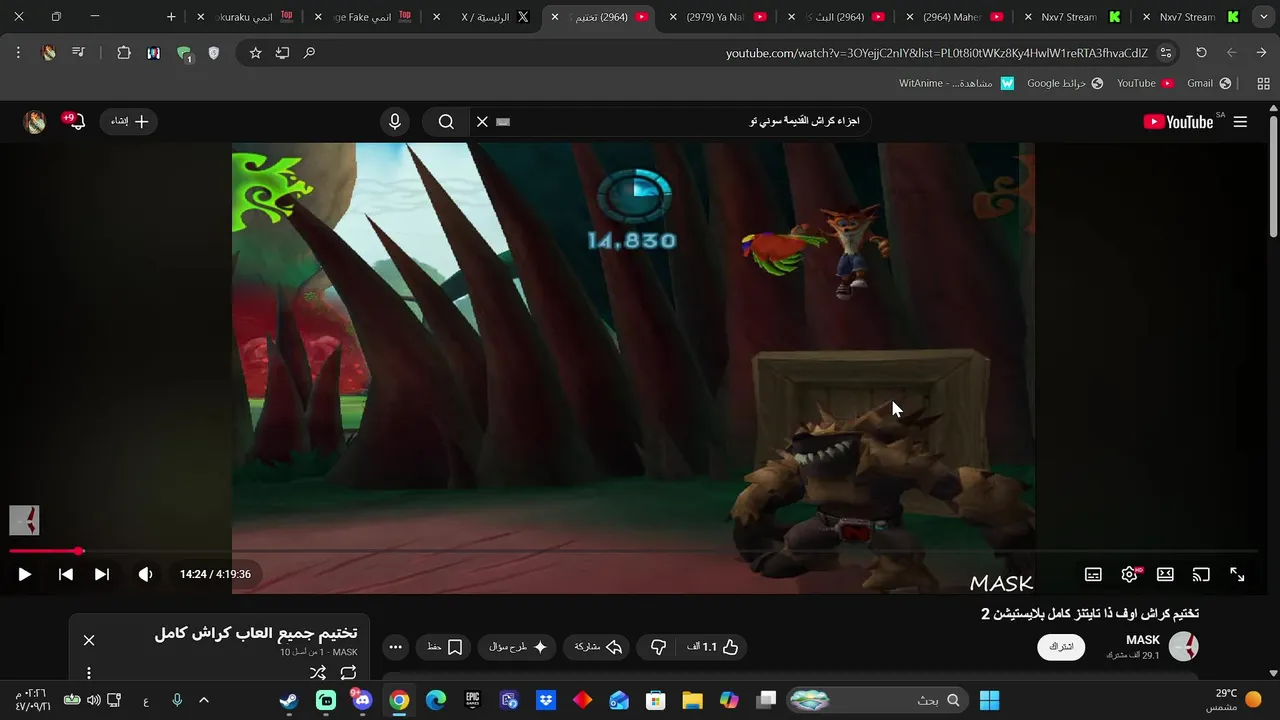
Task: Open Chrome extensions puzzle icon
Action: (x=124, y=53)
